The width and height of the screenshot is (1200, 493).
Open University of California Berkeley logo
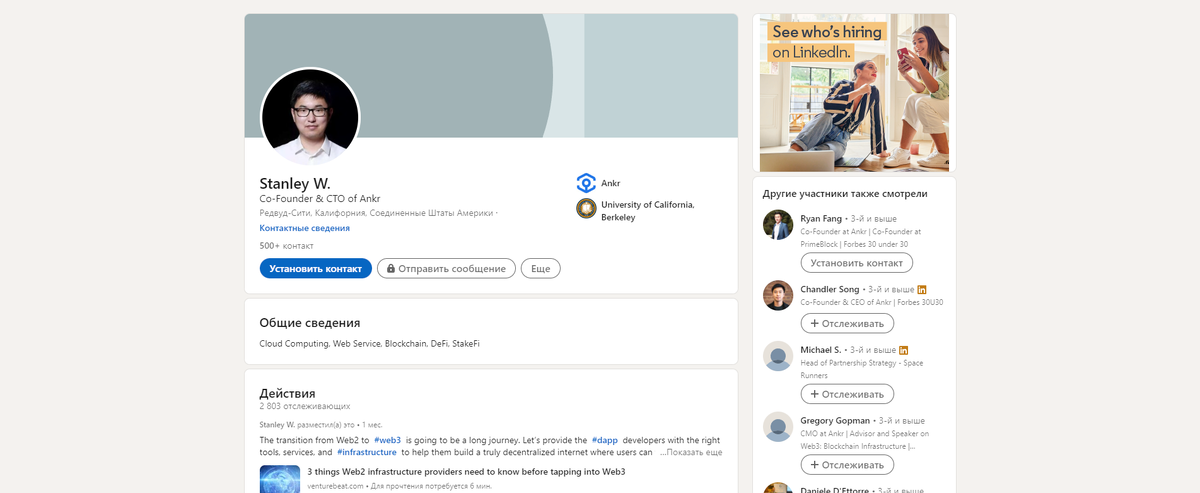click(x=586, y=208)
